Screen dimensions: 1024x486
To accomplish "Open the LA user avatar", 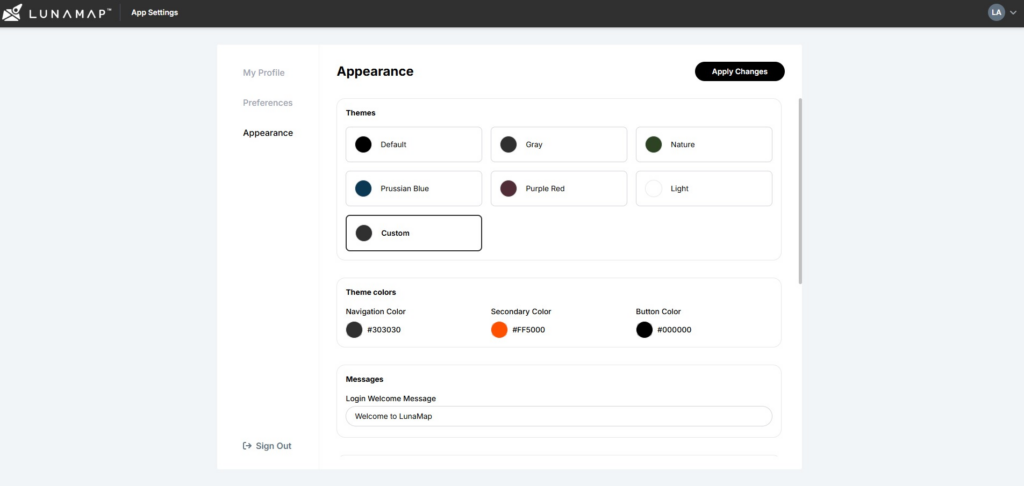I will [x=996, y=12].
